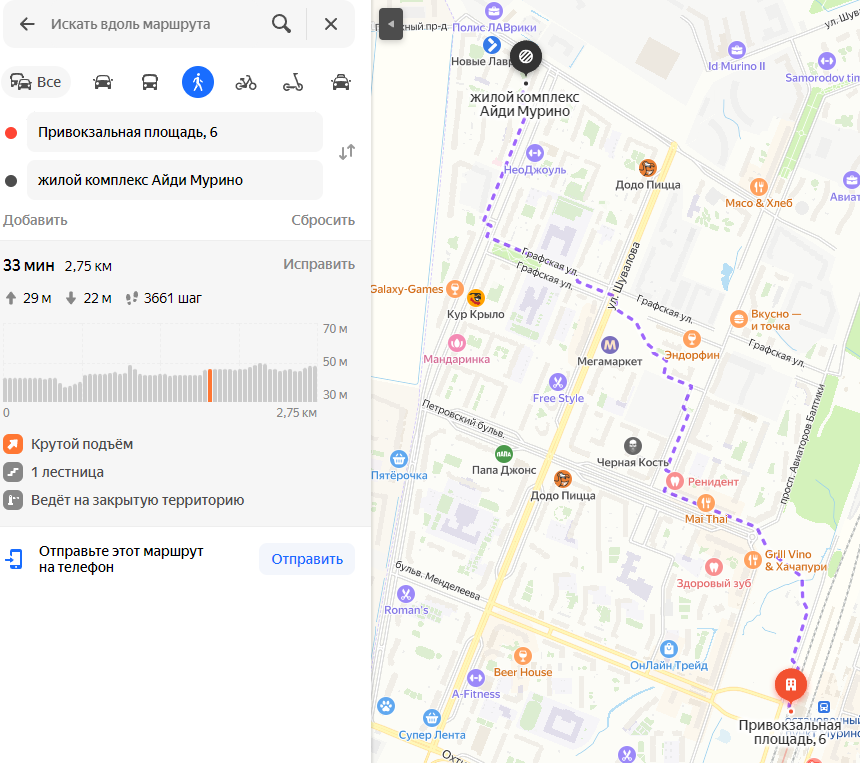Click the orange bar in elevation chart

point(210,386)
